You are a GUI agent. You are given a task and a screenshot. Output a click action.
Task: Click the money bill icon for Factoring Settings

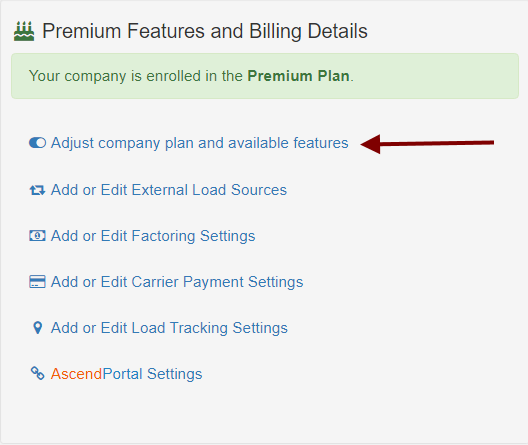37,236
